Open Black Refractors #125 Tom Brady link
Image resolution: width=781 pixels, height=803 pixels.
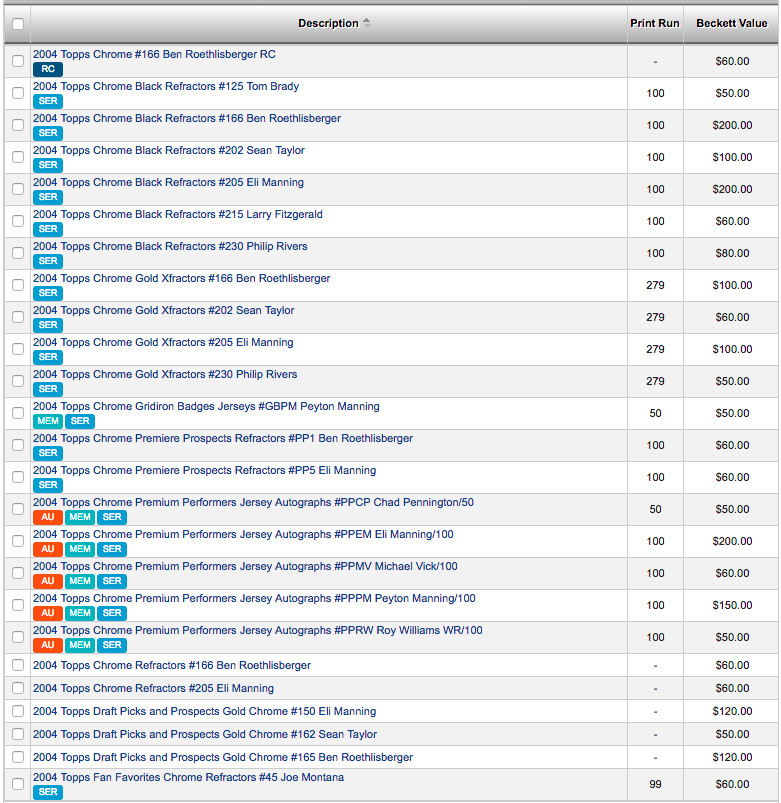(166, 86)
